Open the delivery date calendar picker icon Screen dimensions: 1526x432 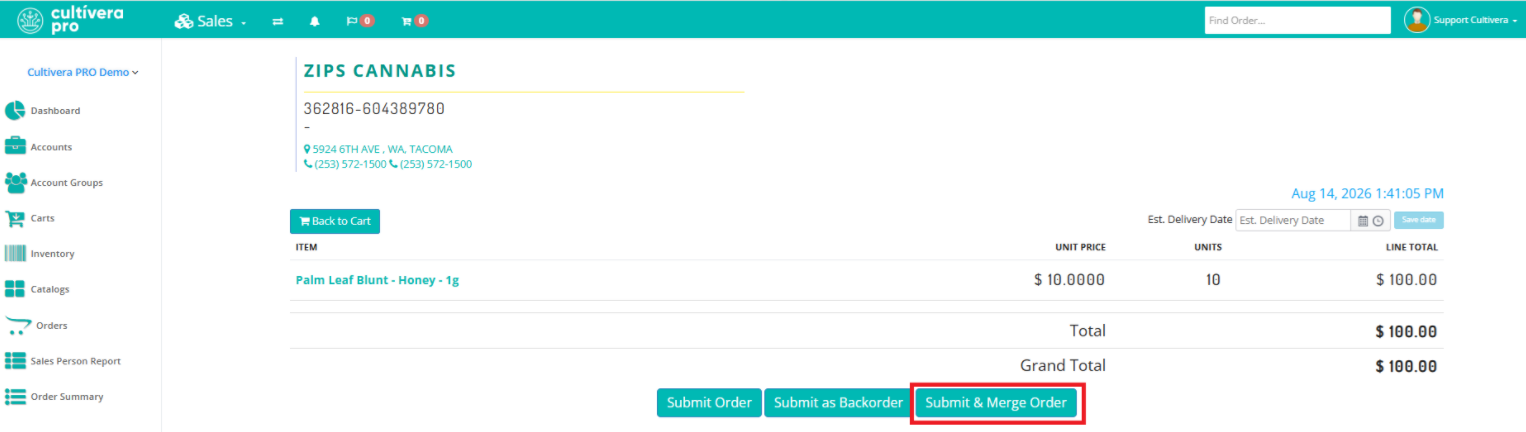[x=1363, y=221]
